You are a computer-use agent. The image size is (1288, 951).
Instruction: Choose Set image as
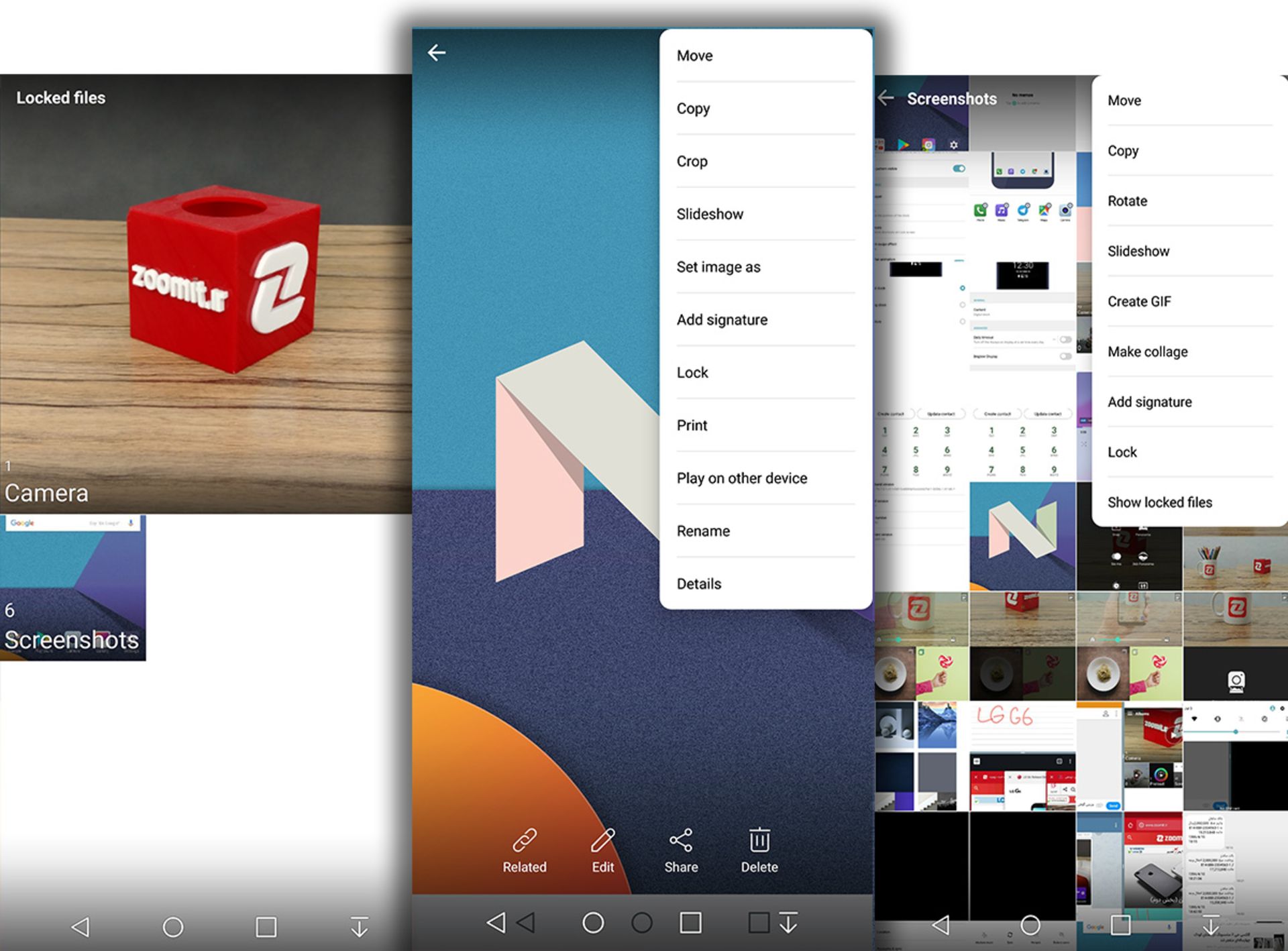click(x=765, y=267)
